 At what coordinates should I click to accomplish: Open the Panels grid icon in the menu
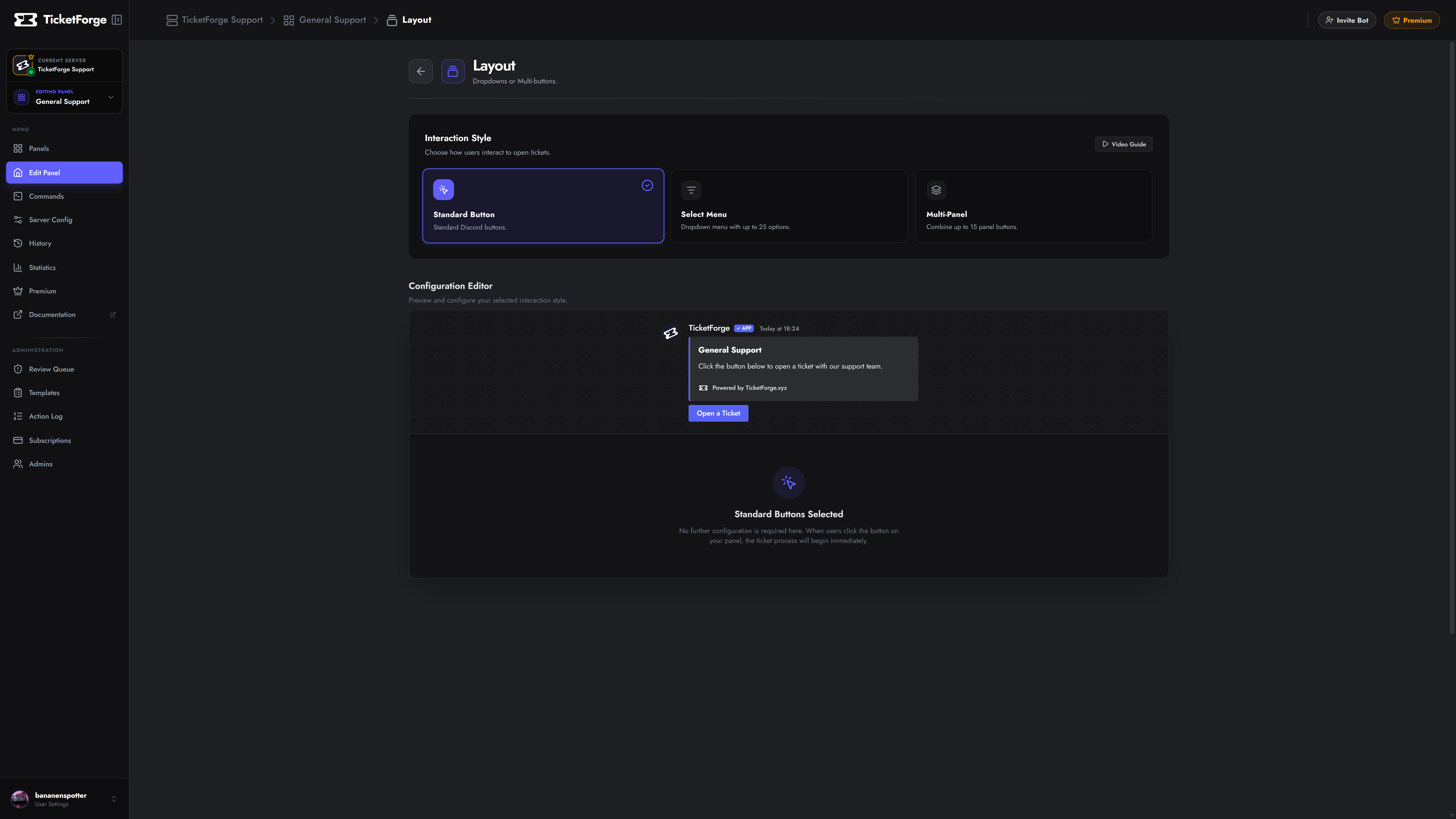tap(18, 149)
